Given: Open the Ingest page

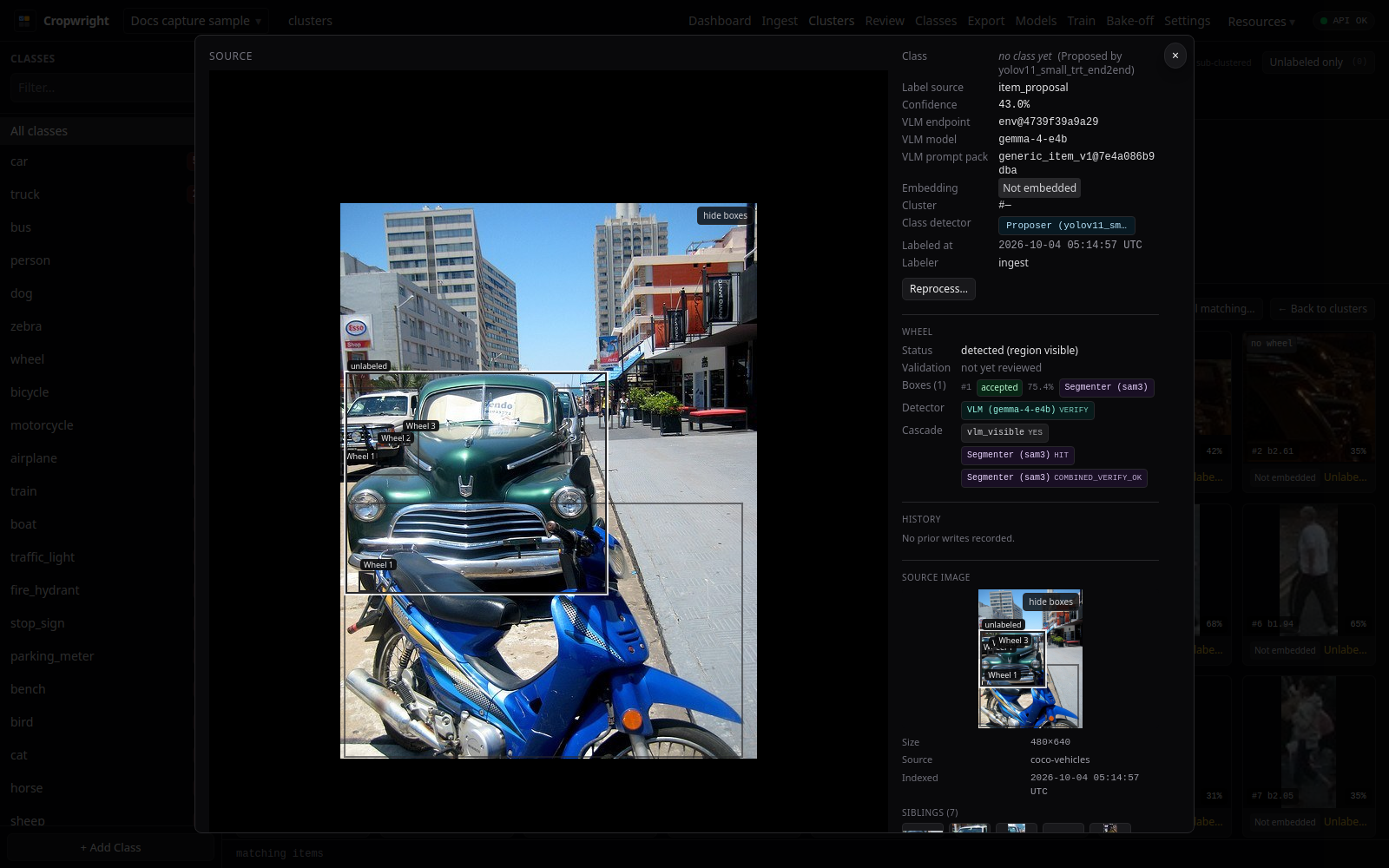Looking at the screenshot, I should click(x=780, y=21).
